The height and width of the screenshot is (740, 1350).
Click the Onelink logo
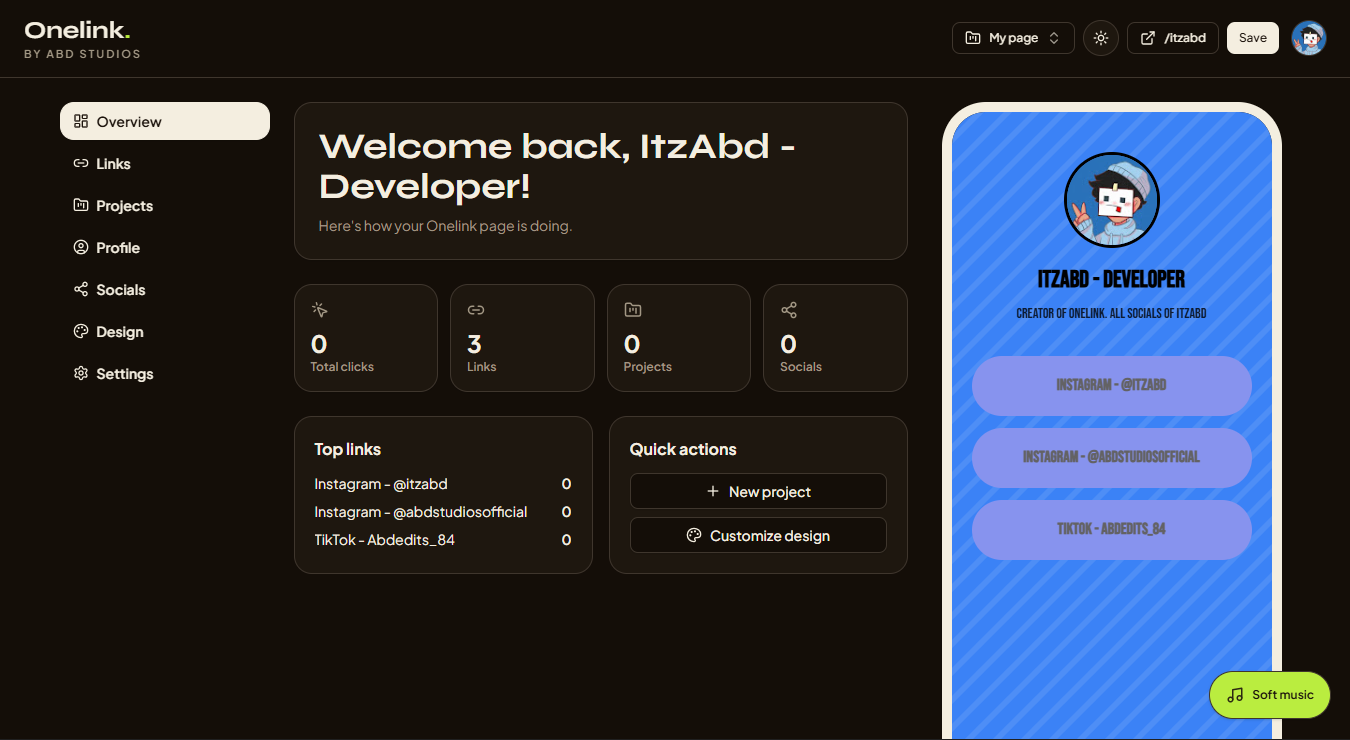77,30
